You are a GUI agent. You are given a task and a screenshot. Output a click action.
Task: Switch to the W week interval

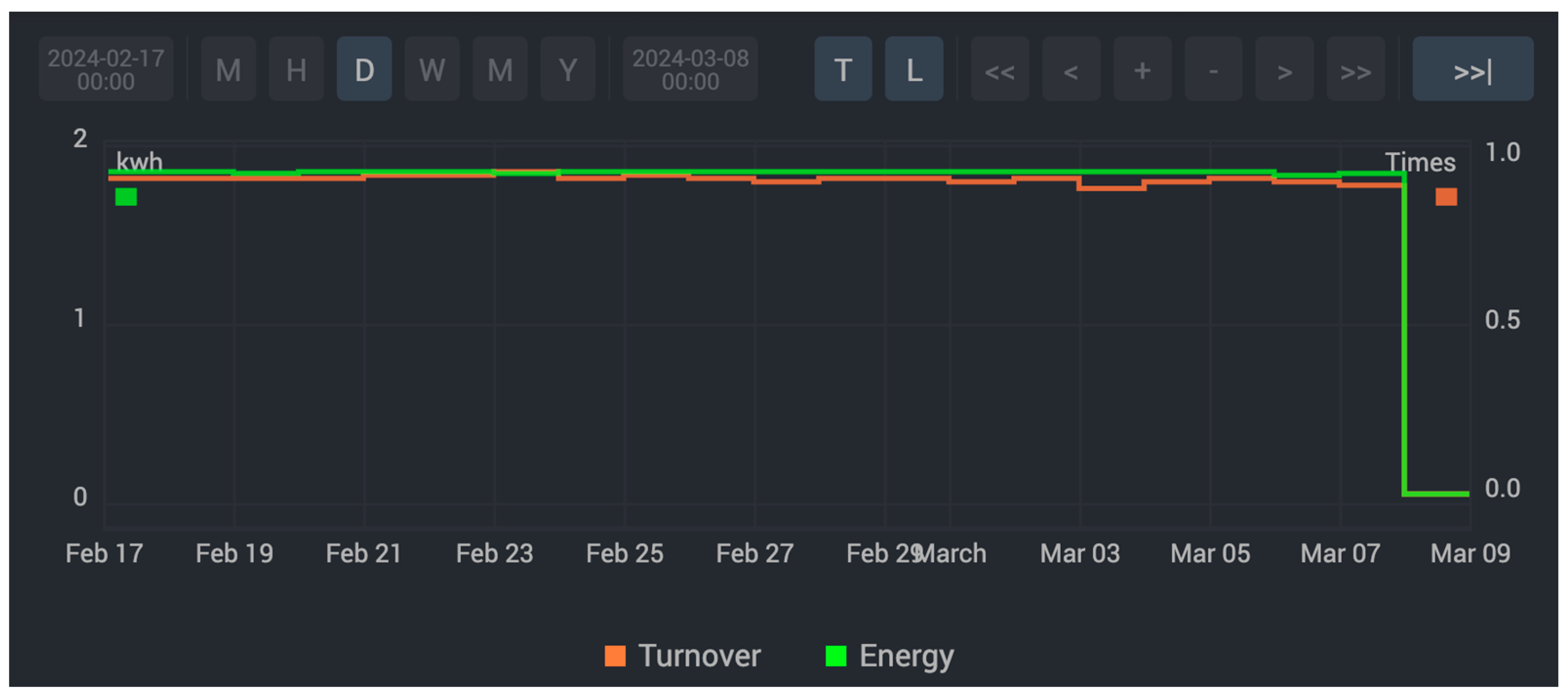pos(432,69)
